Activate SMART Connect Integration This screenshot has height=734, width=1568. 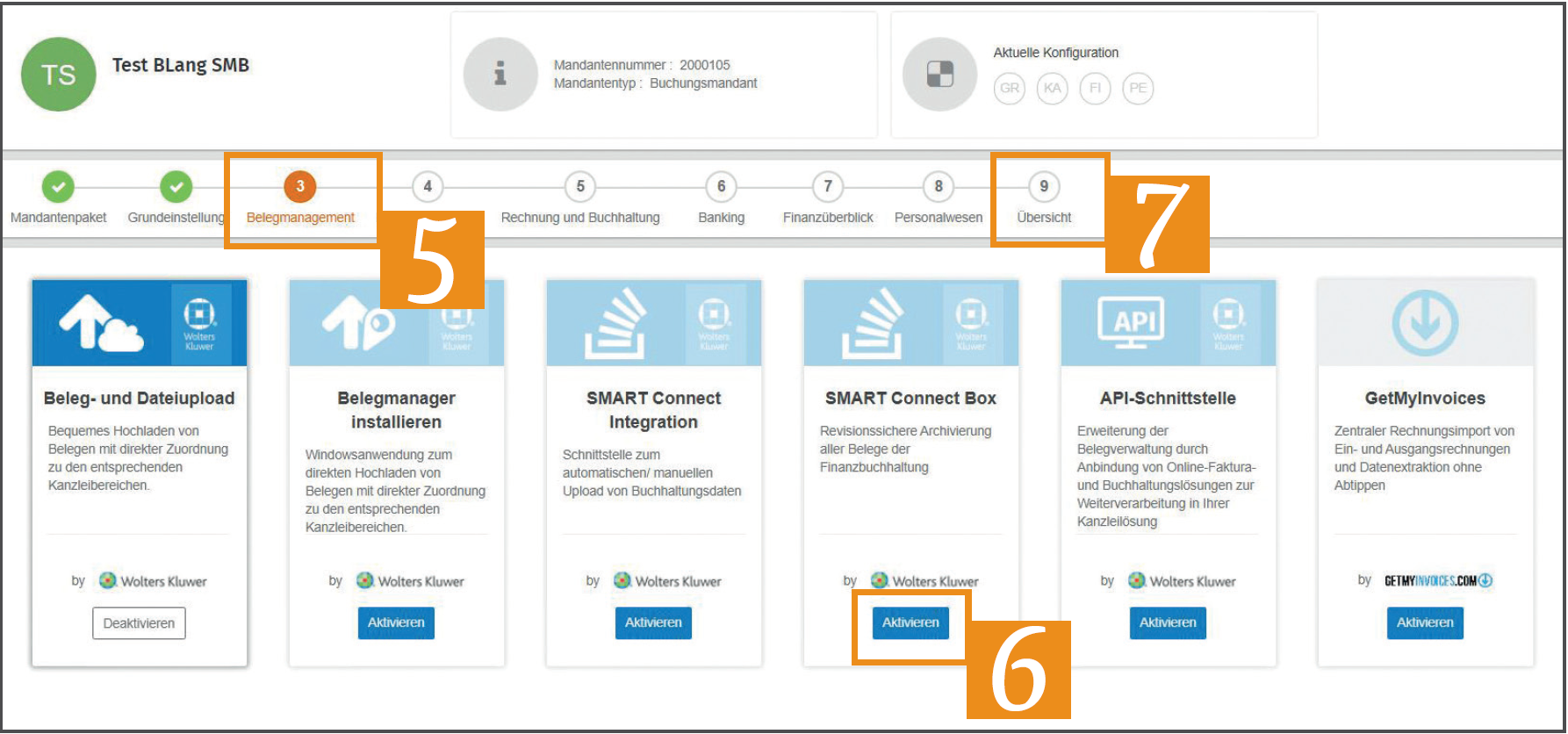pyautogui.click(x=653, y=622)
